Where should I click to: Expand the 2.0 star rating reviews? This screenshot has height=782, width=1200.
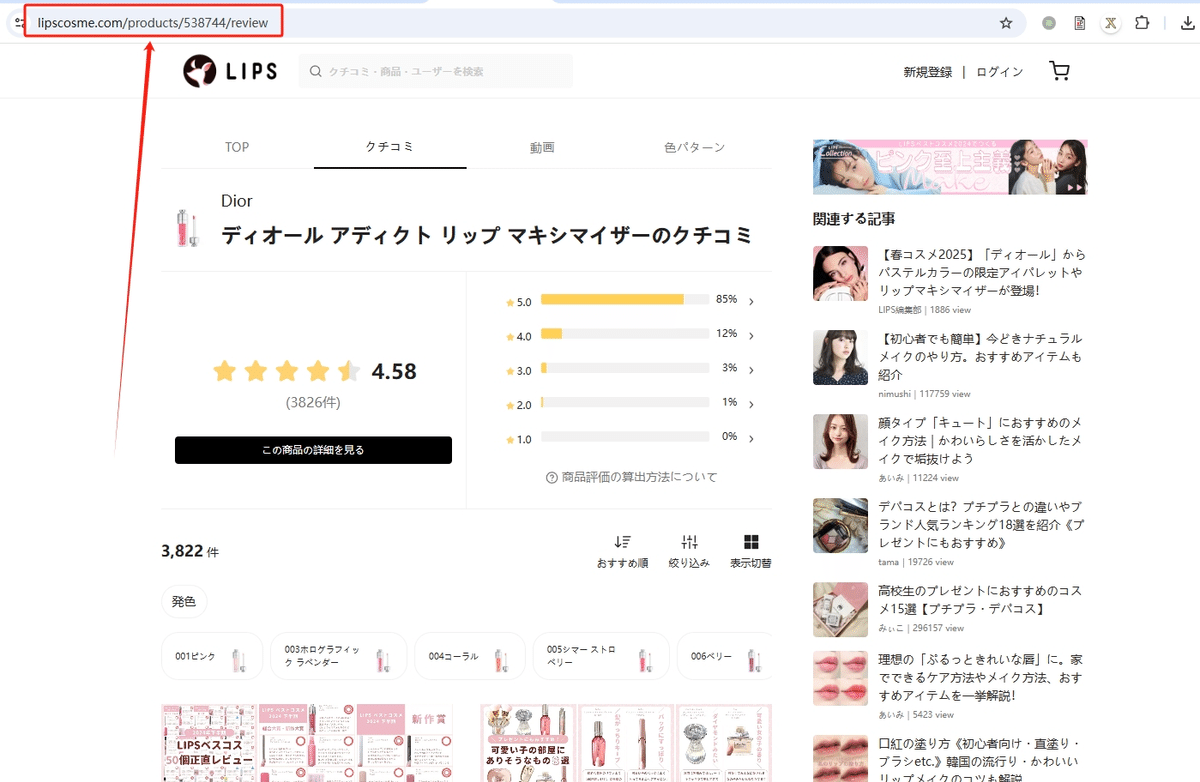751,404
